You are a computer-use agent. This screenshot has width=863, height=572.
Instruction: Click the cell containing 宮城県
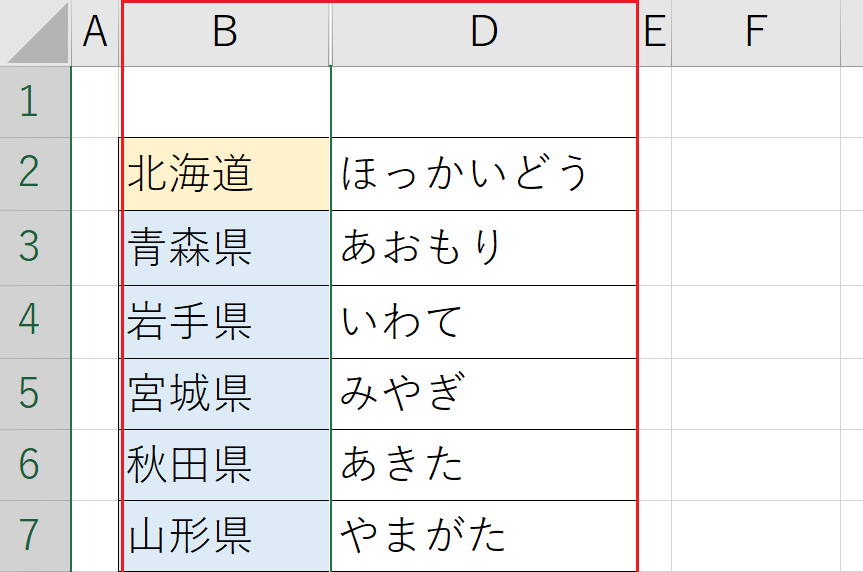pos(225,394)
